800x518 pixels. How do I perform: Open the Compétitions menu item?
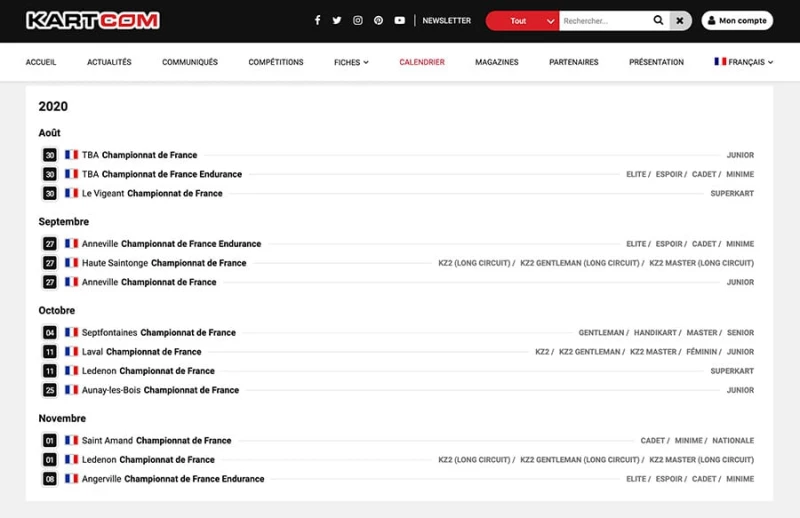click(276, 62)
